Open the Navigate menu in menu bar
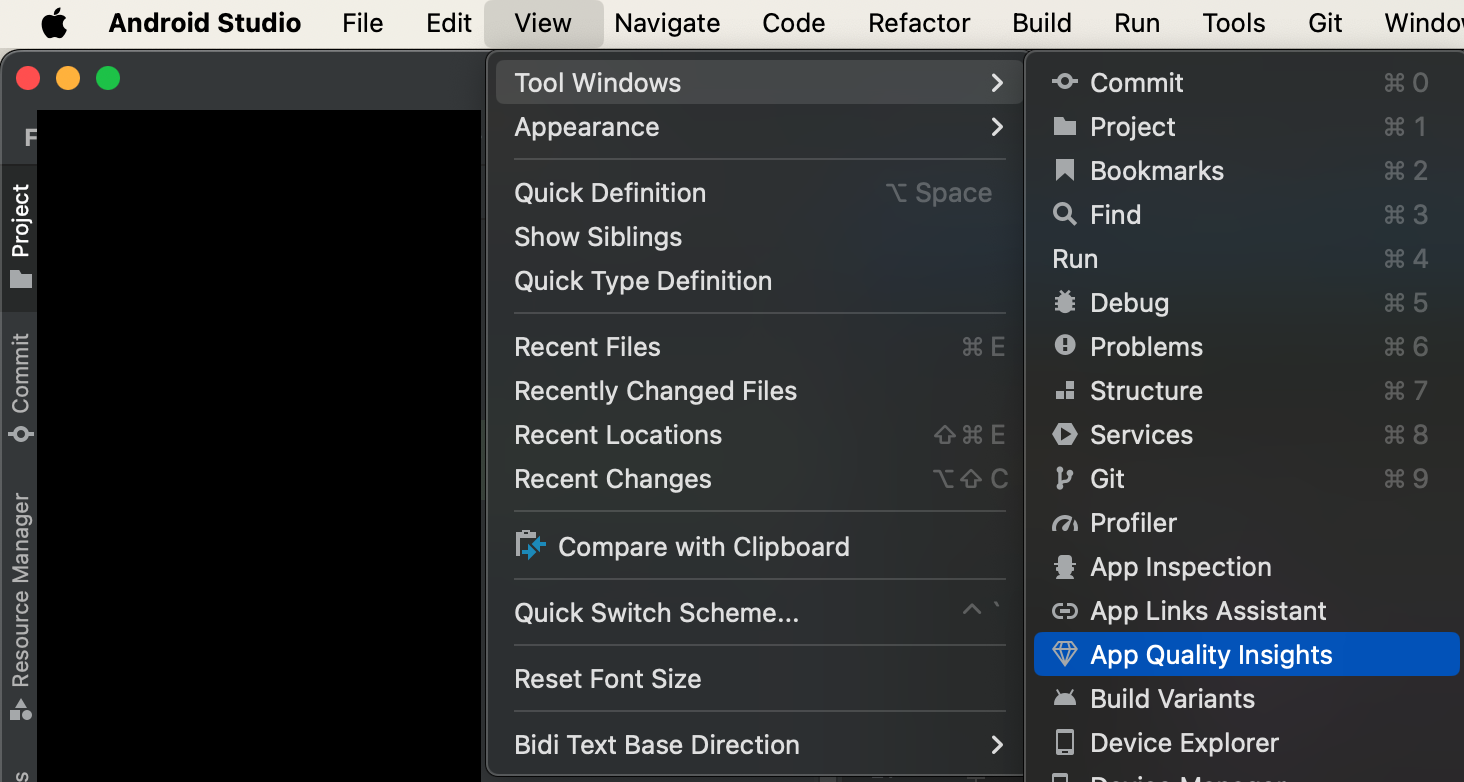Viewport: 1464px width, 782px height. point(667,23)
